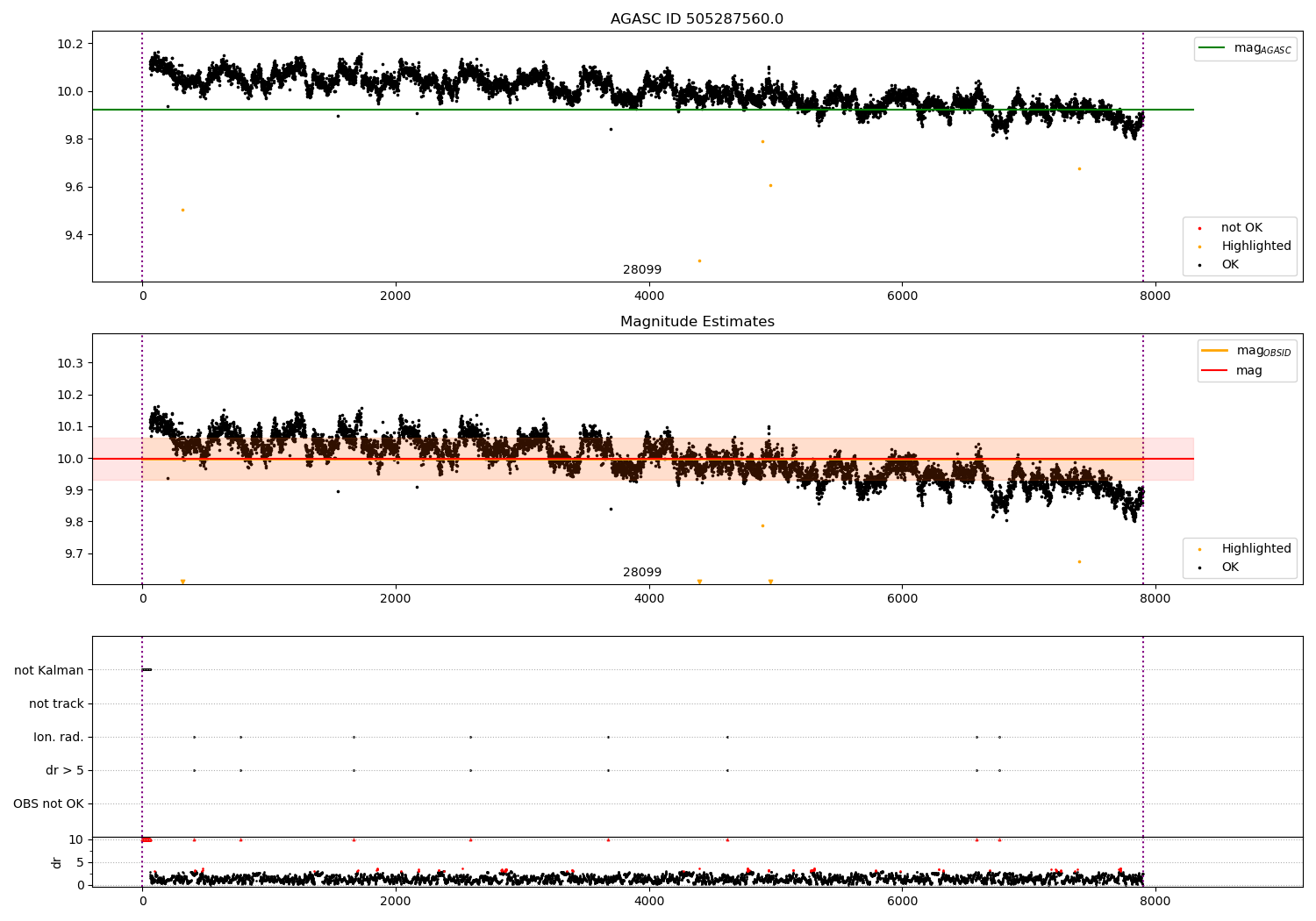Click the 'dr > 5' axis label

click(x=65, y=770)
